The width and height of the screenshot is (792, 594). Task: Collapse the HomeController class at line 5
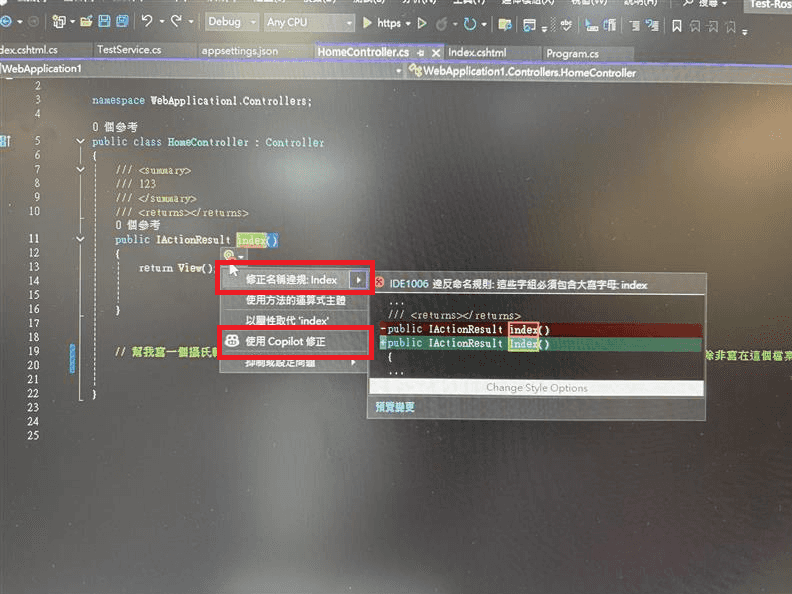[80, 141]
